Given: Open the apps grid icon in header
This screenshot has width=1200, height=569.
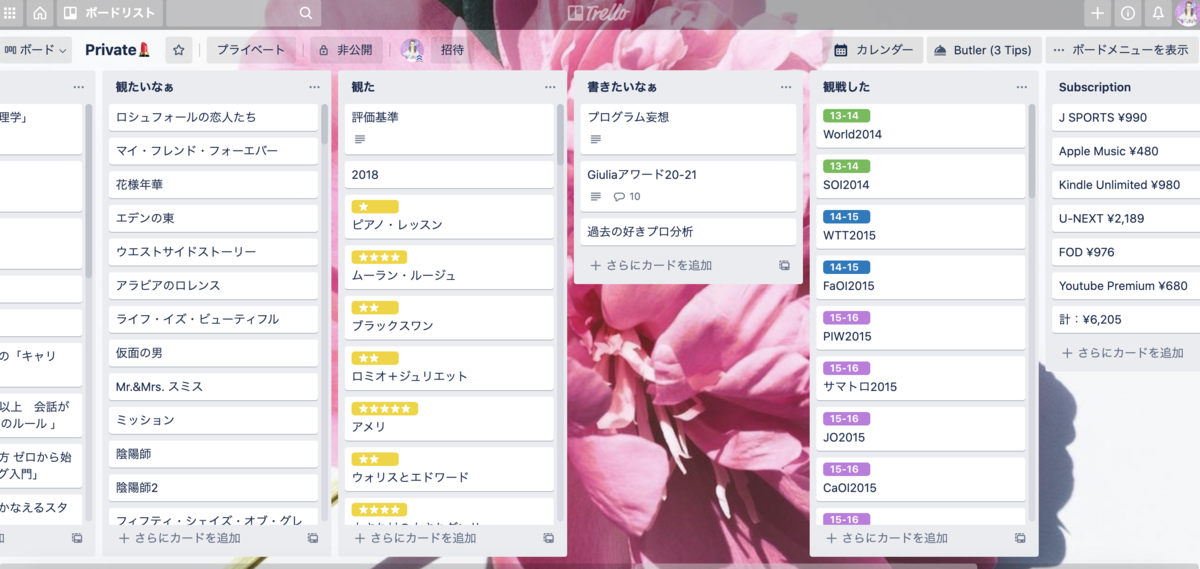Looking at the screenshot, I should pyautogui.click(x=10, y=13).
